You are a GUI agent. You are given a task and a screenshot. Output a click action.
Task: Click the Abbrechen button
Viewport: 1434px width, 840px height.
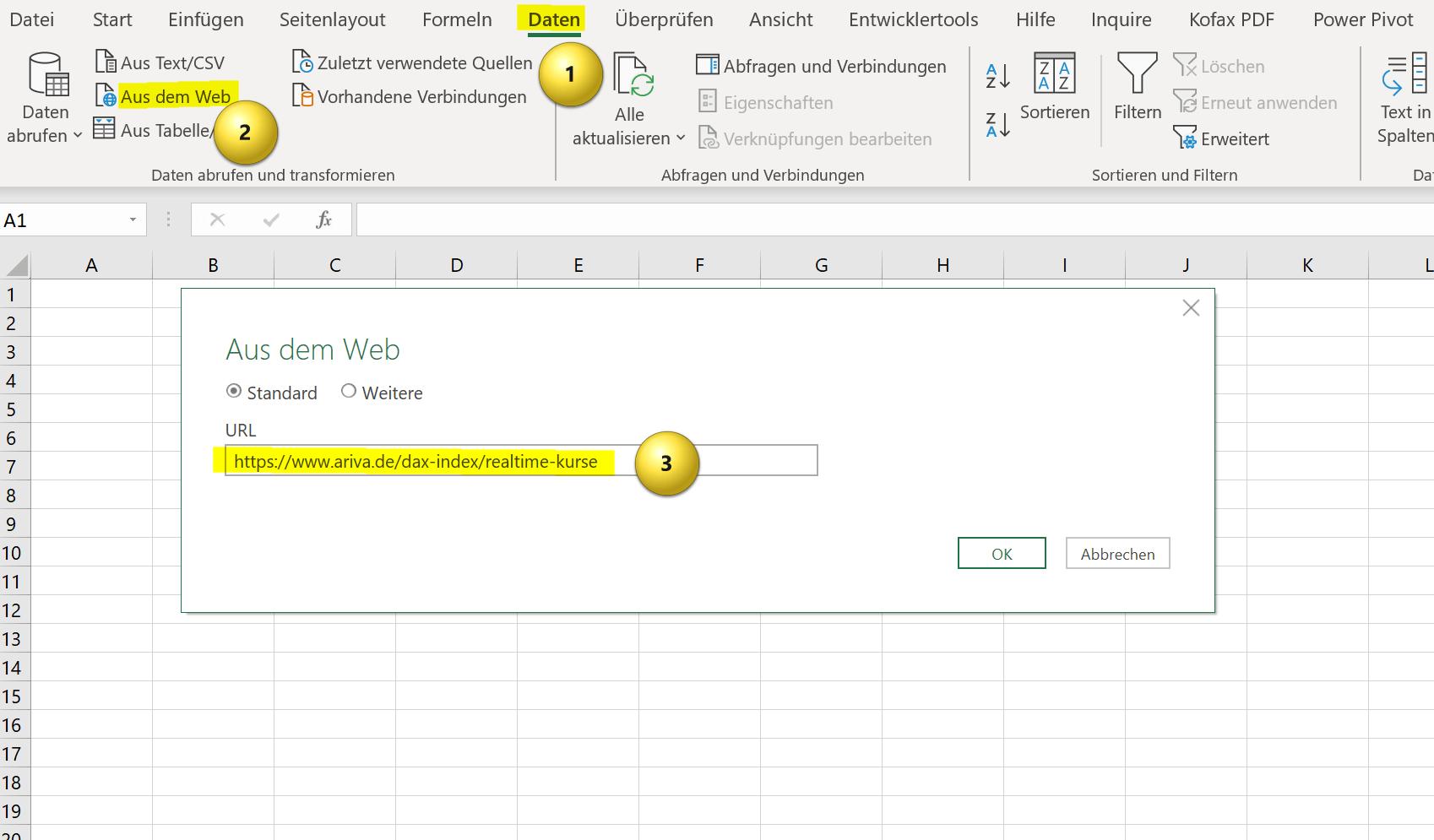[1117, 553]
